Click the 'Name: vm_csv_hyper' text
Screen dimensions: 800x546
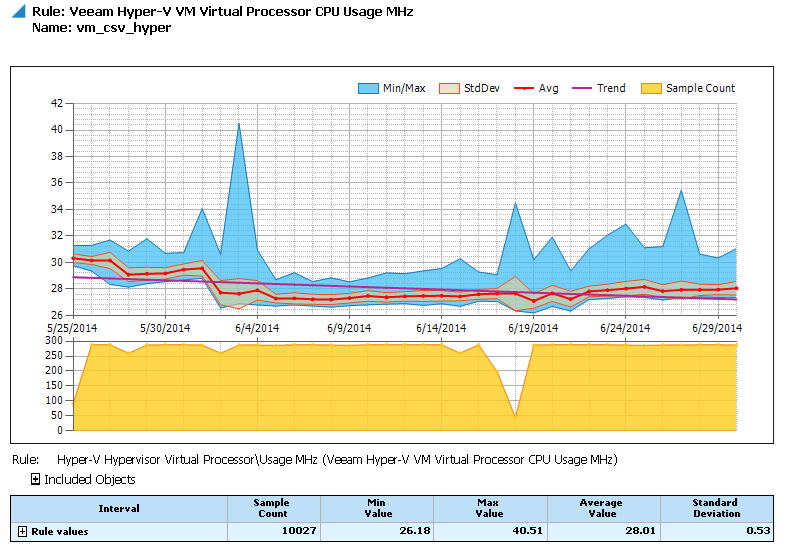(102, 28)
